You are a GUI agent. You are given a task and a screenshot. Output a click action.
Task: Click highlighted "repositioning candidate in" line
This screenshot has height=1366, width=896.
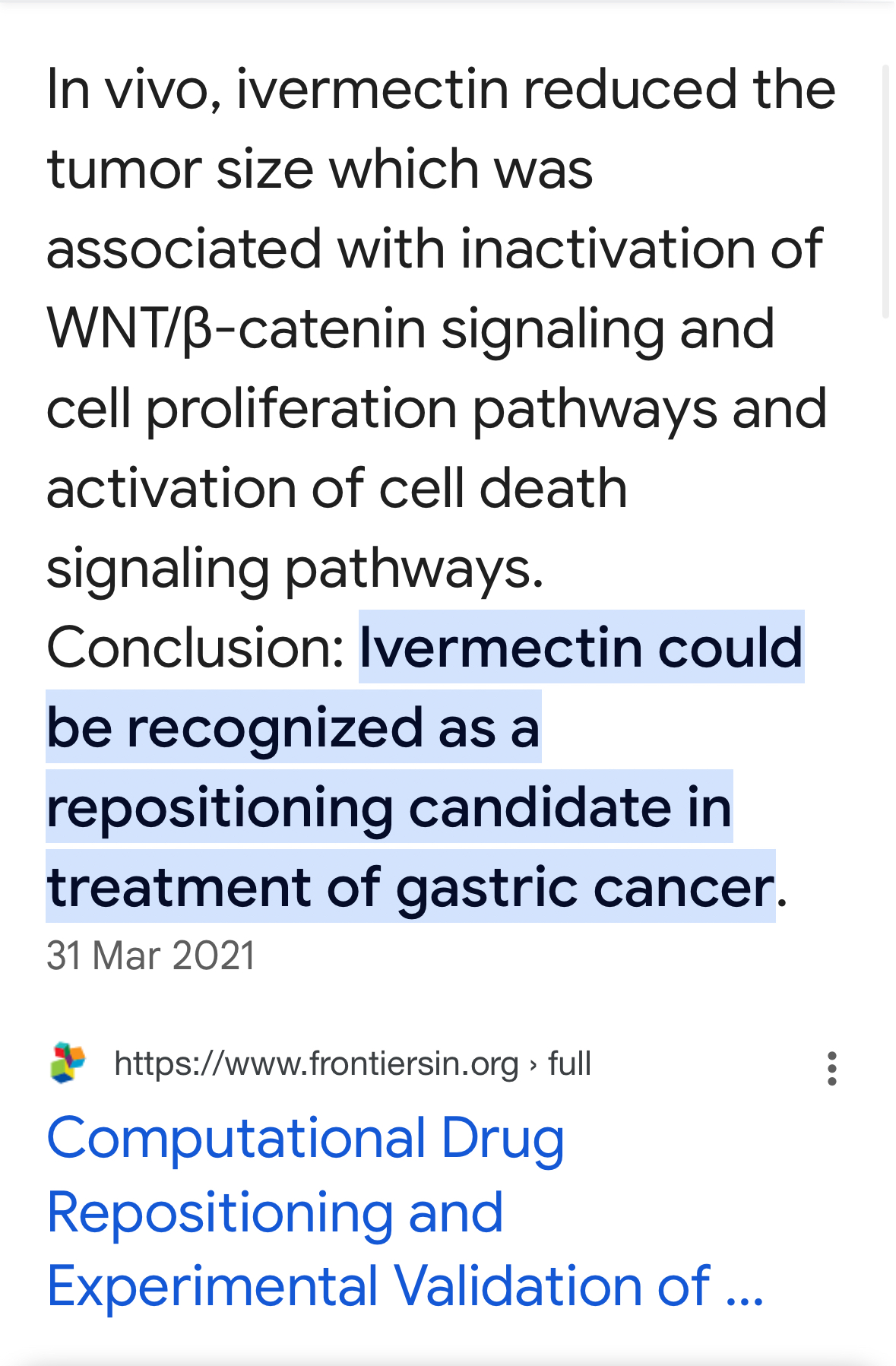coord(389,807)
